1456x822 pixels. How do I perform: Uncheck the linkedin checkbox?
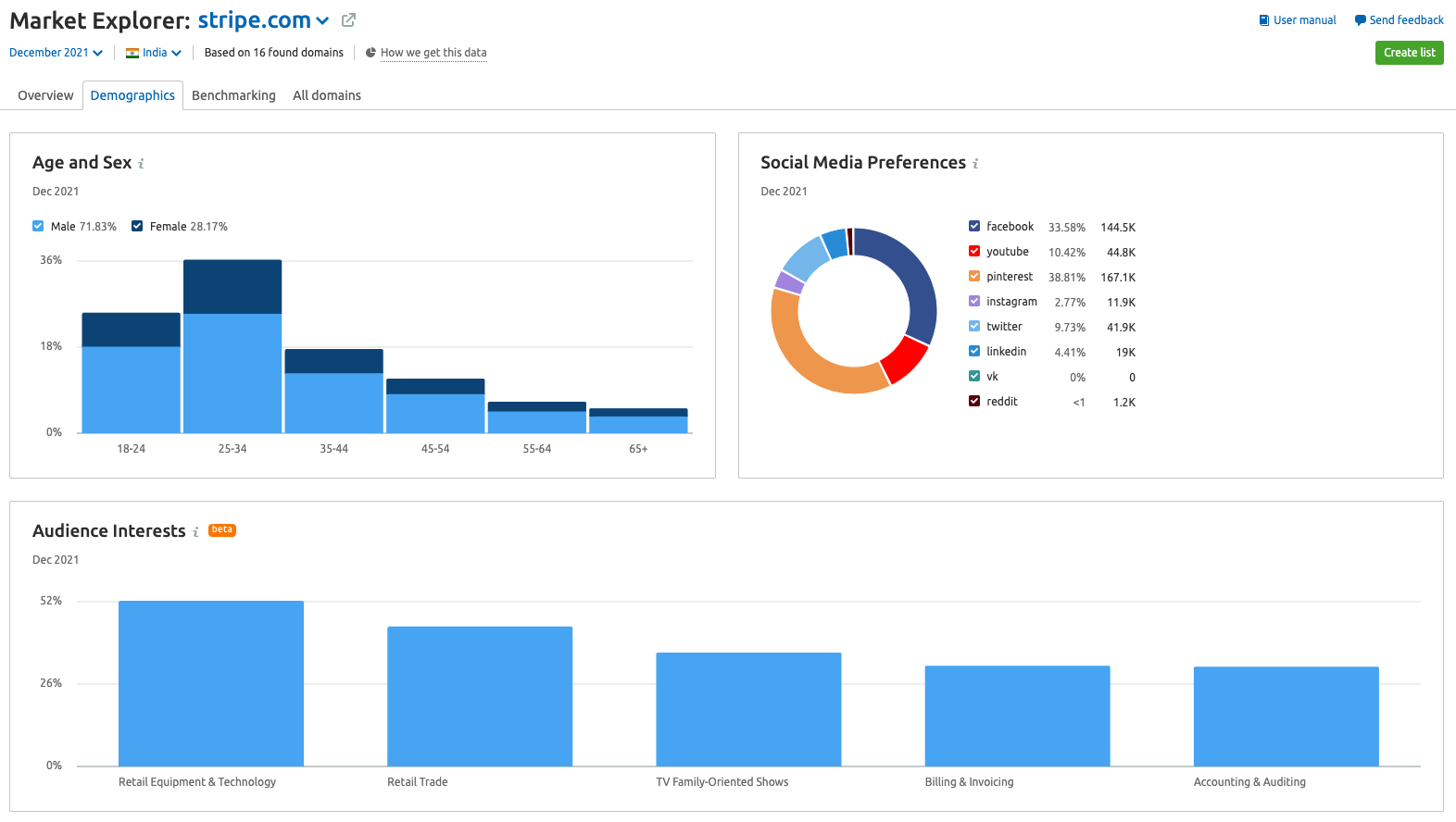click(x=974, y=351)
